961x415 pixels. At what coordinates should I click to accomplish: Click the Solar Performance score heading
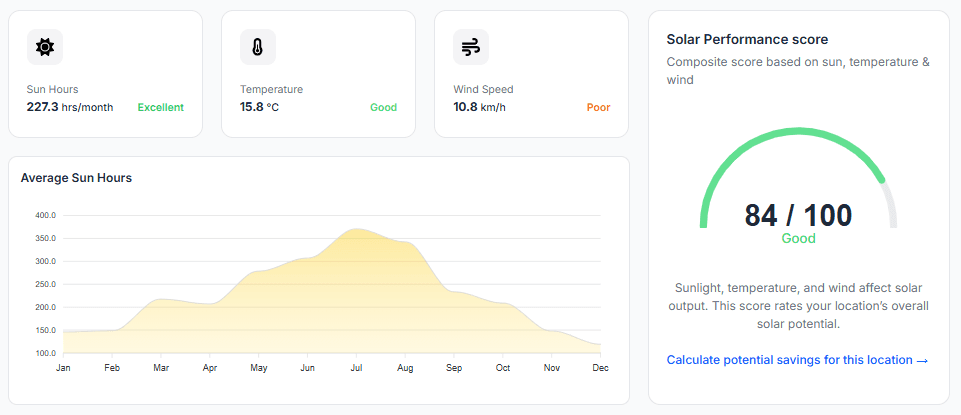coord(747,40)
